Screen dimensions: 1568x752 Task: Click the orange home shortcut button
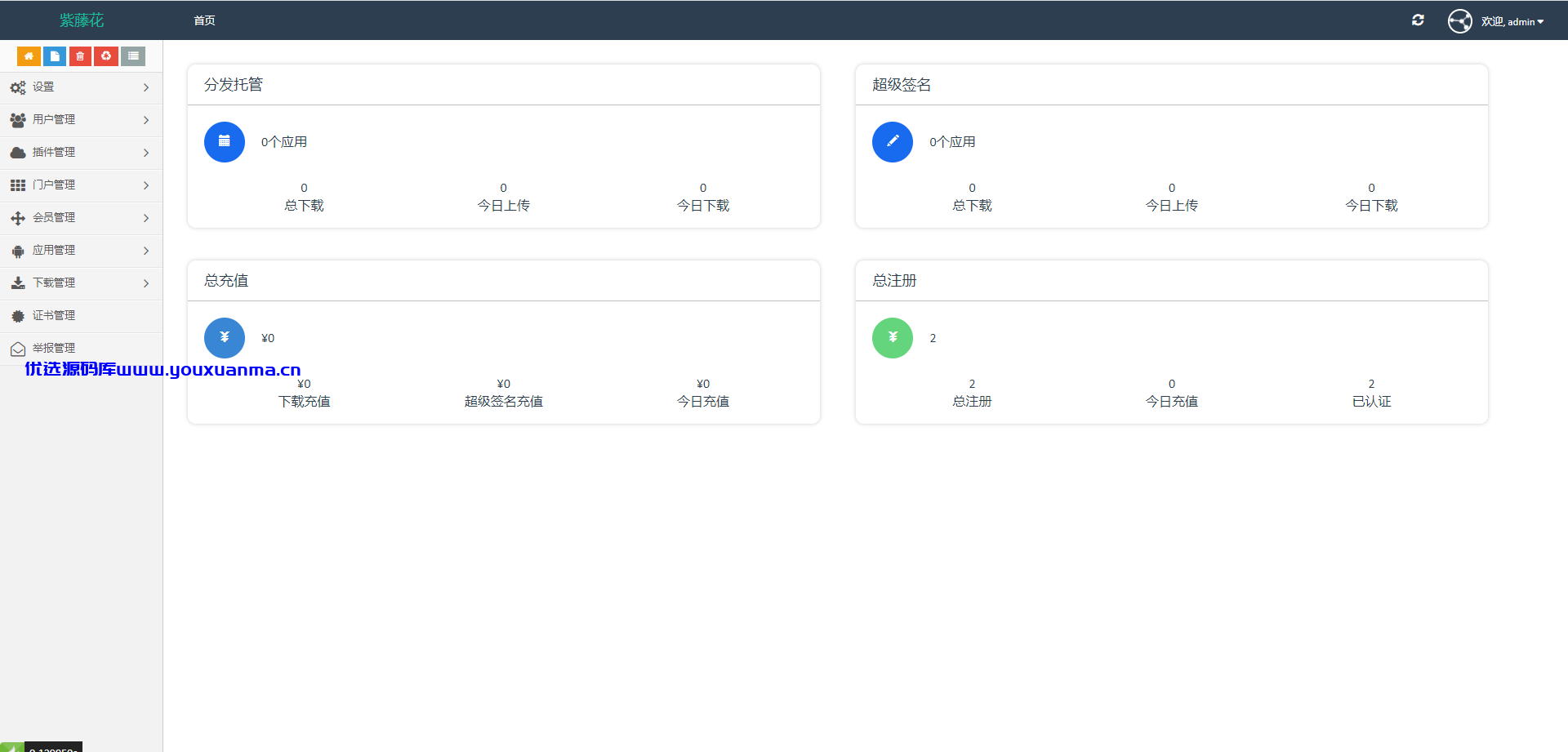tap(29, 56)
